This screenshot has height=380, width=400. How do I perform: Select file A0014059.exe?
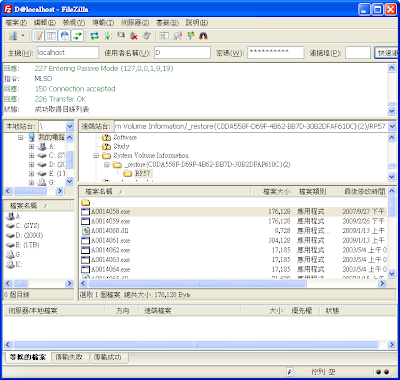110,221
